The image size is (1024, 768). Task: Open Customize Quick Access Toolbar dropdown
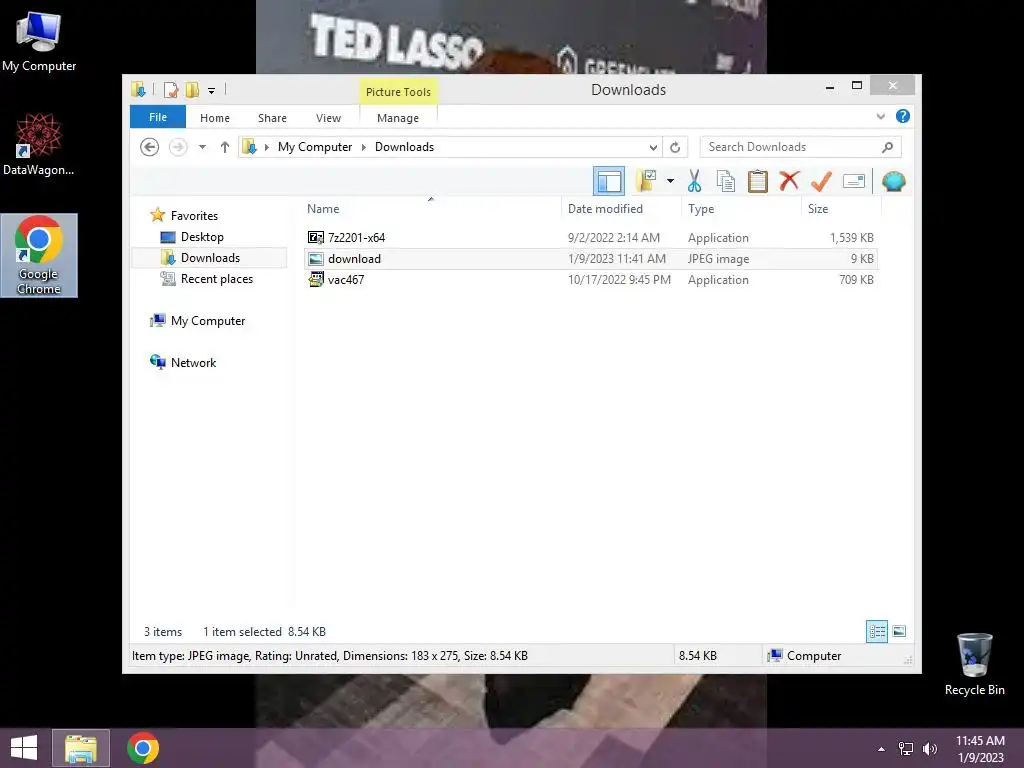pyautogui.click(x=212, y=90)
